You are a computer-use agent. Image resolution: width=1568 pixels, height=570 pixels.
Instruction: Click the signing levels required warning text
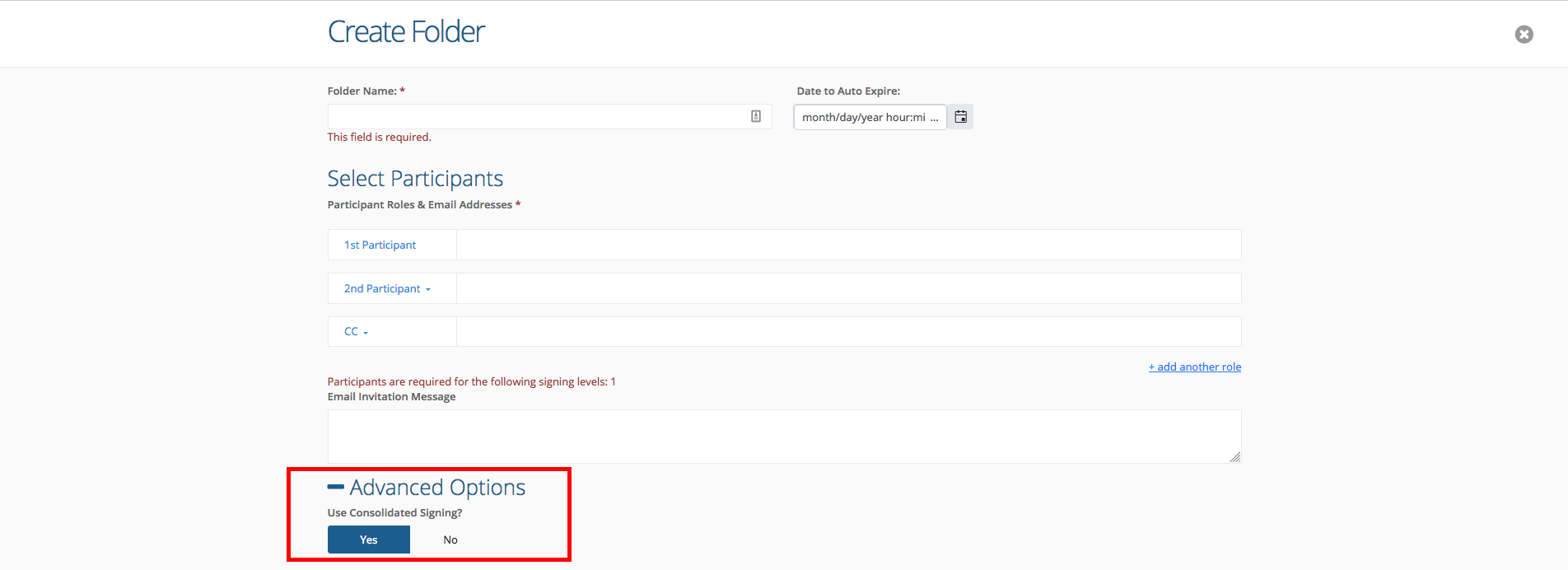pyautogui.click(x=472, y=381)
